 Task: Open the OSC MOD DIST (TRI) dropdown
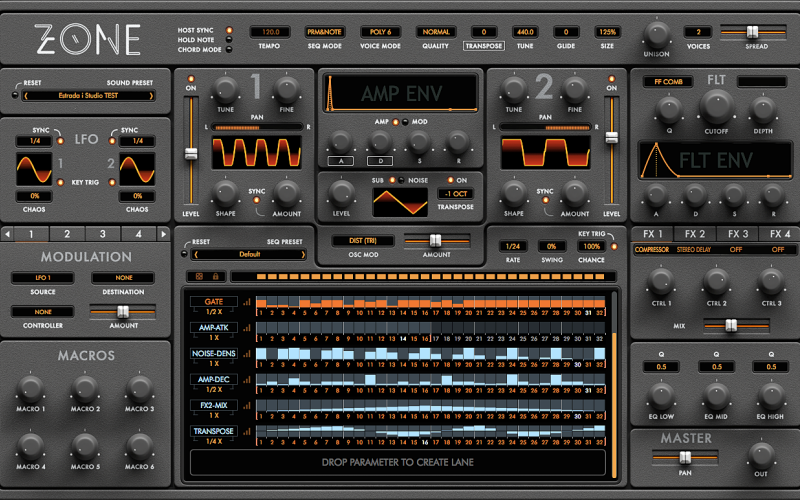tap(363, 241)
